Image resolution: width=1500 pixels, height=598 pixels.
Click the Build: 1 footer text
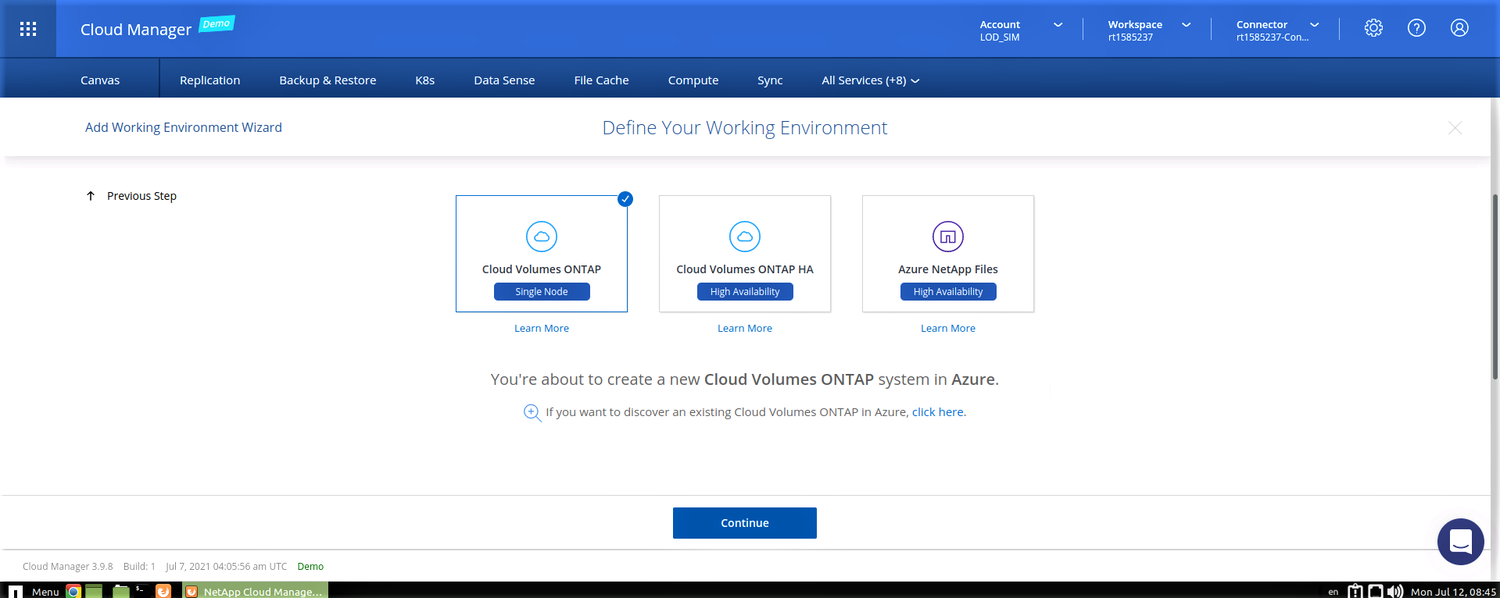click(139, 566)
